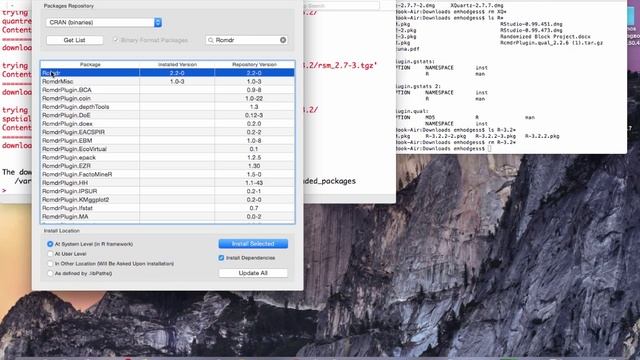Click repository version 1.1-43 cell
Viewport: 640px width, 360px height.
click(254, 182)
